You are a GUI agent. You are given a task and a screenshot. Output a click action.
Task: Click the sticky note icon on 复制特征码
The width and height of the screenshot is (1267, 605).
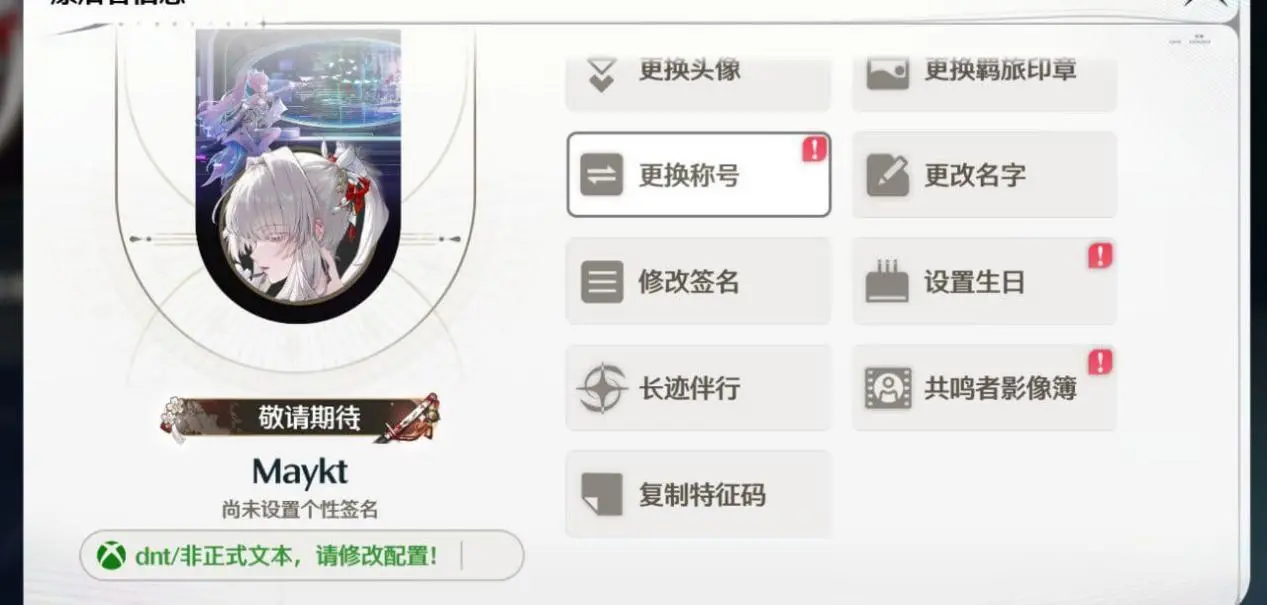(x=602, y=494)
